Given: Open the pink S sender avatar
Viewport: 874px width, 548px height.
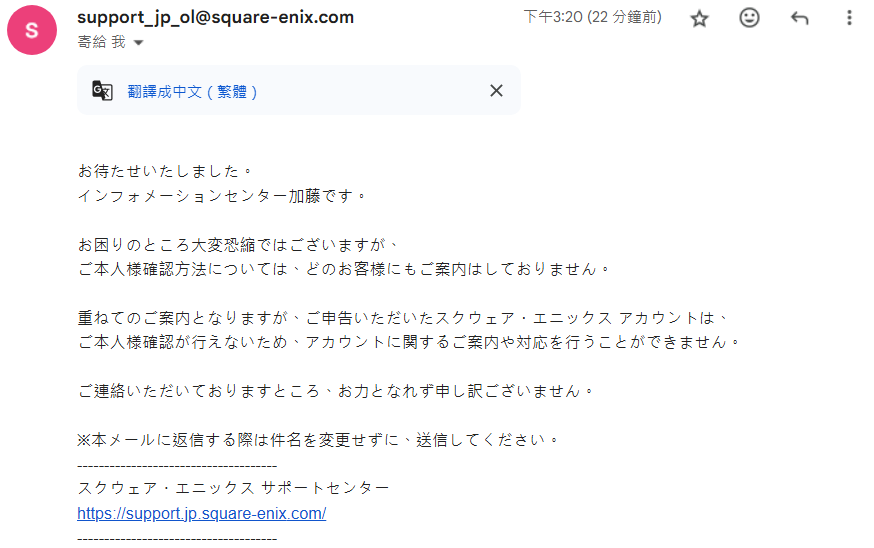Looking at the screenshot, I should point(32,30).
